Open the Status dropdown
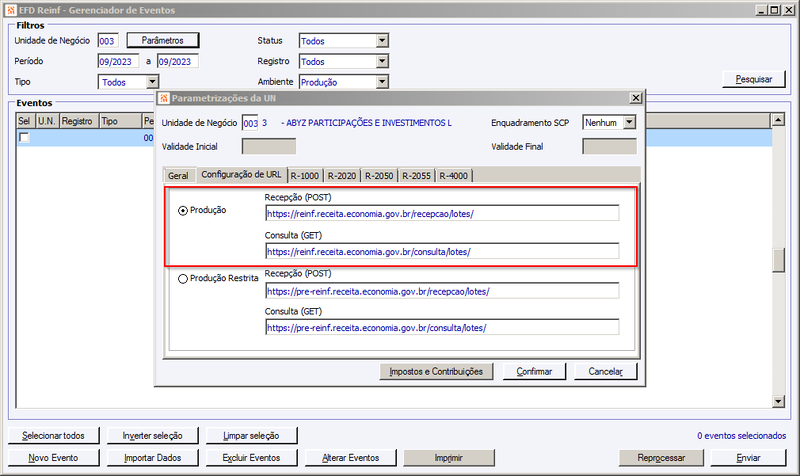800x476 pixels. point(382,41)
